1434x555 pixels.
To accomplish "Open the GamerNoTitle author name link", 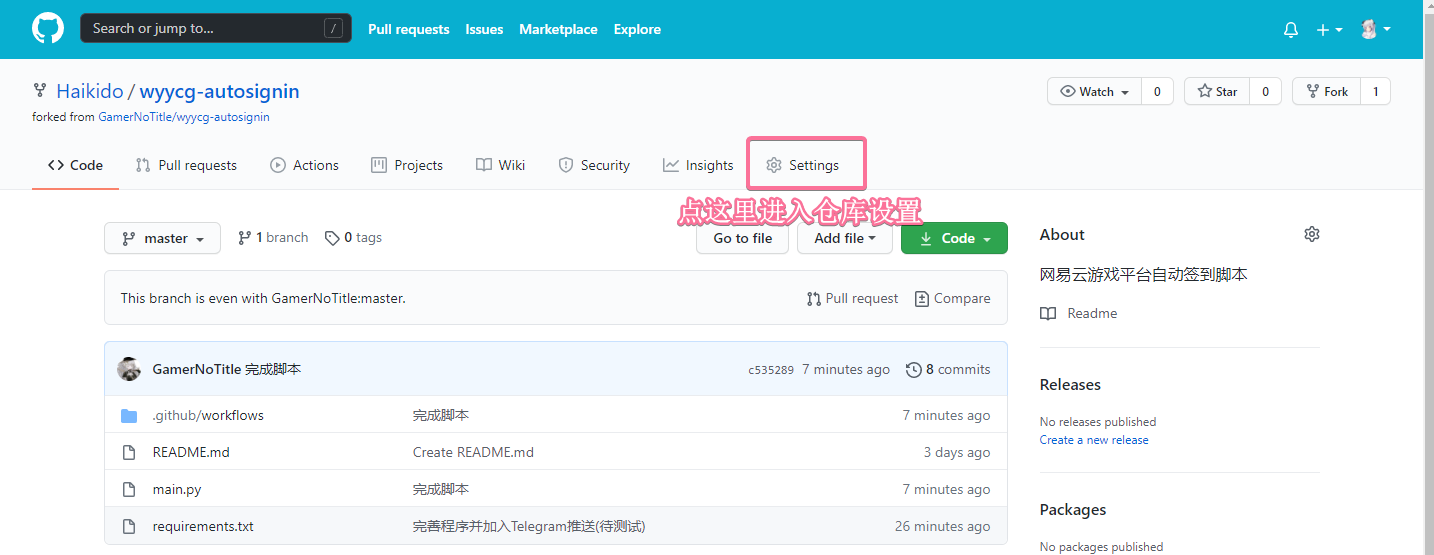I will 197,369.
